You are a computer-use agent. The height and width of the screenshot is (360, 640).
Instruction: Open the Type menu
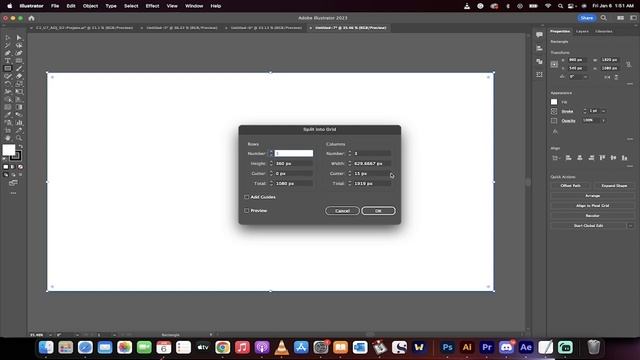point(111,6)
